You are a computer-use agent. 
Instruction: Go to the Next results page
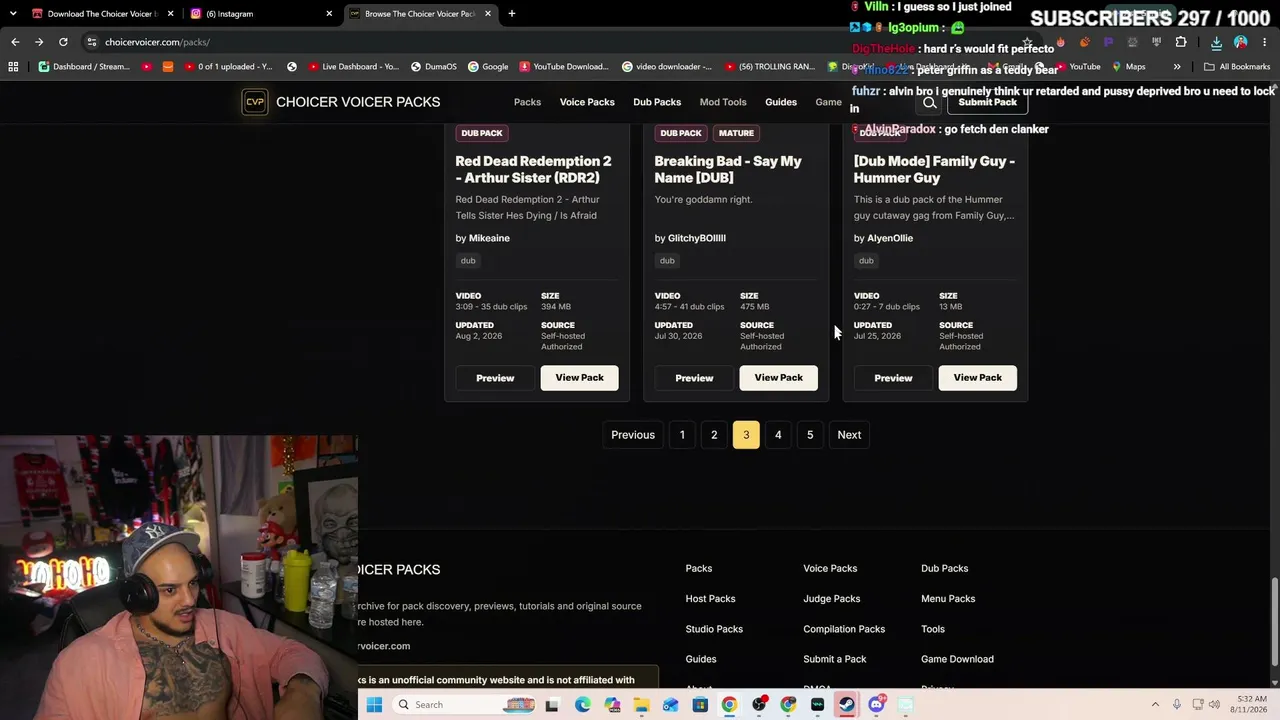point(849,435)
